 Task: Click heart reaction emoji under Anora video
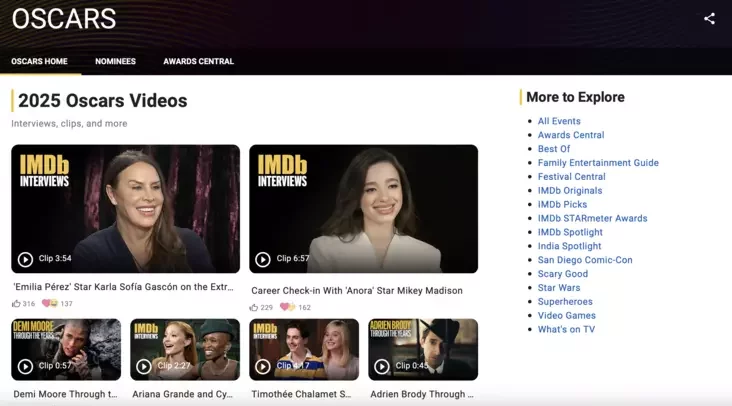pyautogui.click(x=287, y=308)
